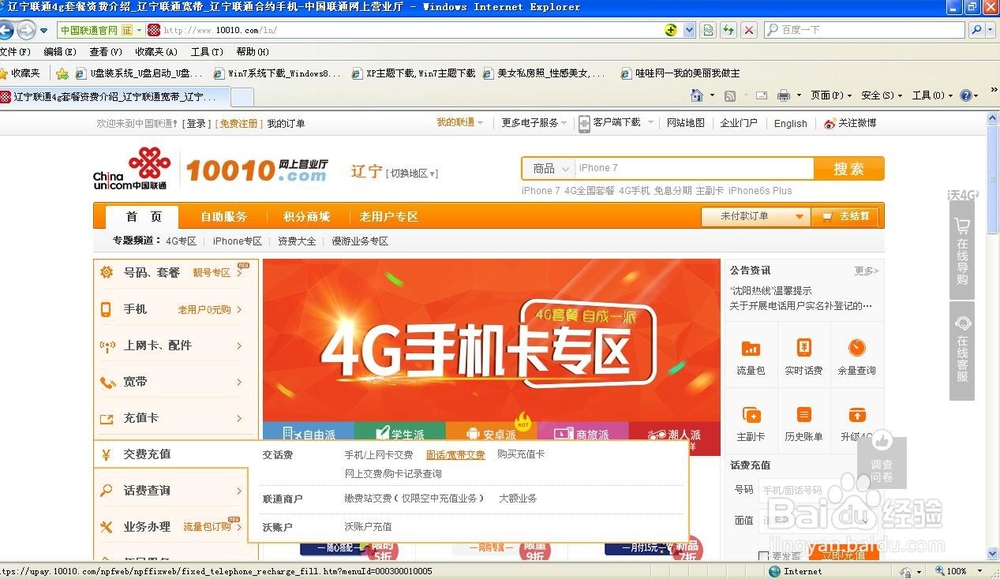Open the 历史账单 bill history icon

[803, 420]
